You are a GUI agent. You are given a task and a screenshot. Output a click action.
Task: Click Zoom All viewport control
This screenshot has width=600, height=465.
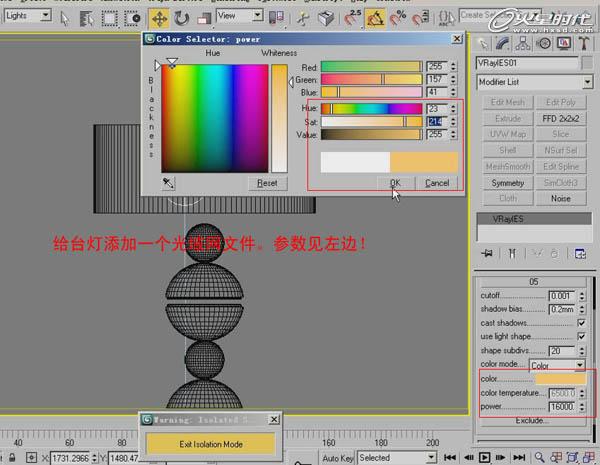pyautogui.click(x=556, y=457)
